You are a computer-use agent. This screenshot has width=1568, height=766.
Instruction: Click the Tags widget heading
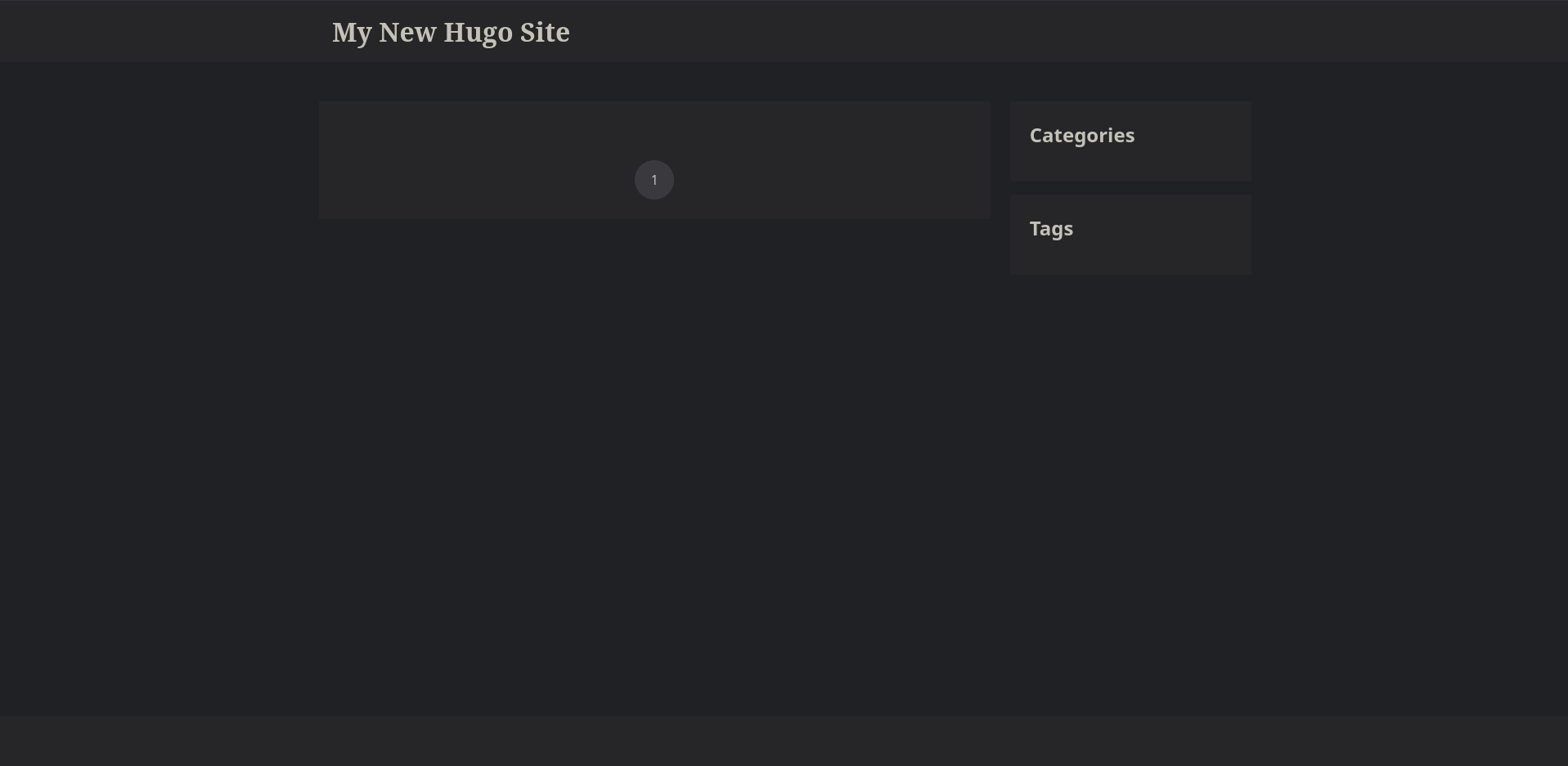tap(1051, 229)
